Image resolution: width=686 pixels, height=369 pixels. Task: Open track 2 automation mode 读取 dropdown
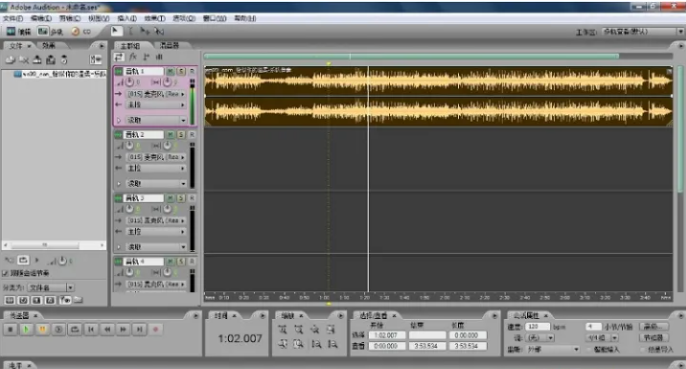click(156, 183)
